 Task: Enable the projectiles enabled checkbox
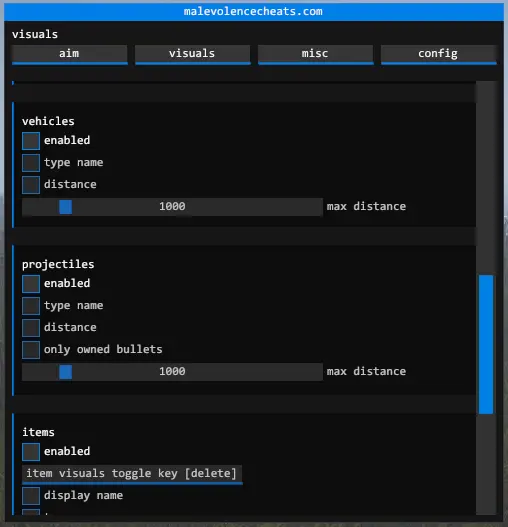point(31,284)
